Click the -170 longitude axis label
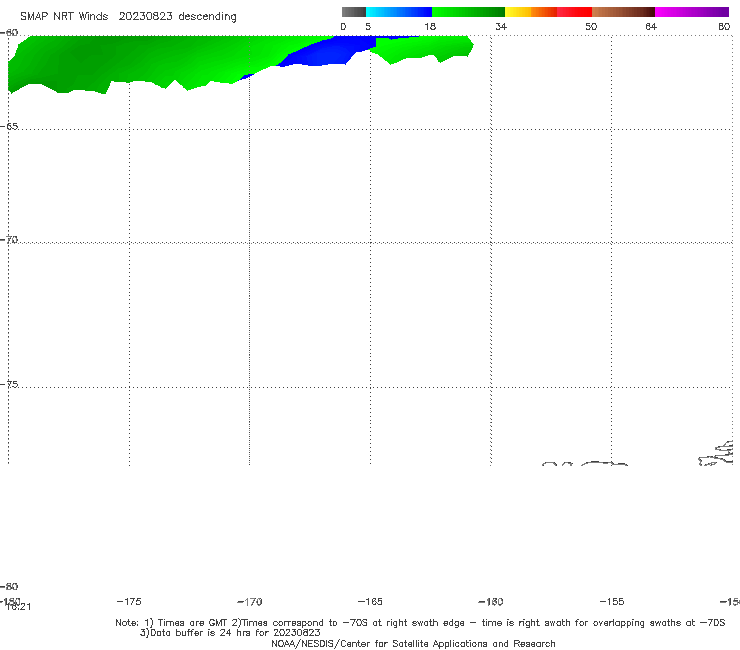Viewport: 740px width, 650px height. tap(250, 601)
